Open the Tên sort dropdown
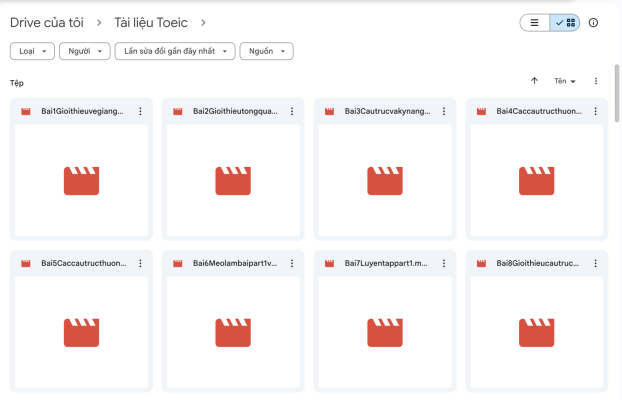This screenshot has width=622, height=400. click(564, 81)
